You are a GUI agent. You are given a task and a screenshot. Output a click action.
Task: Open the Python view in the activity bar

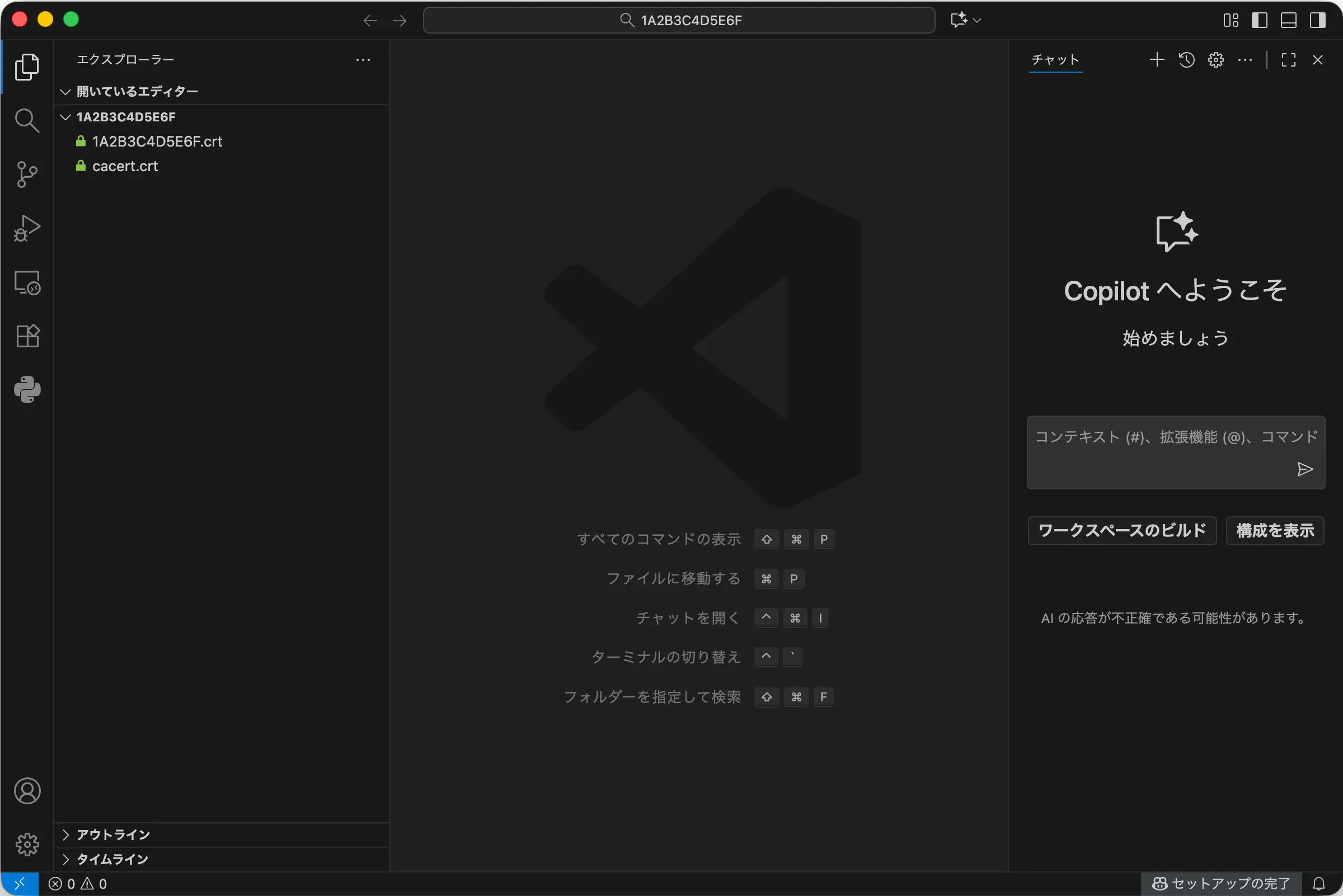coord(27,390)
